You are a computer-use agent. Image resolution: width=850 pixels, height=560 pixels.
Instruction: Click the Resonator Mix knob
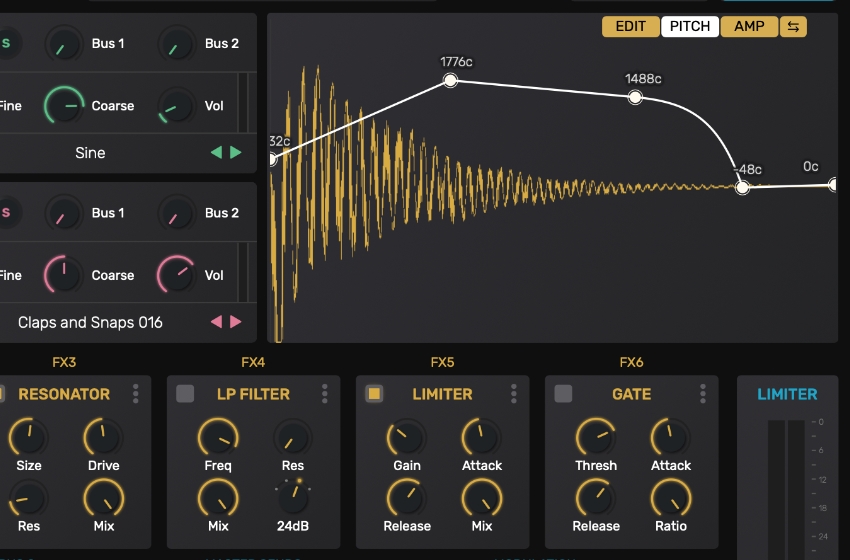(x=104, y=498)
